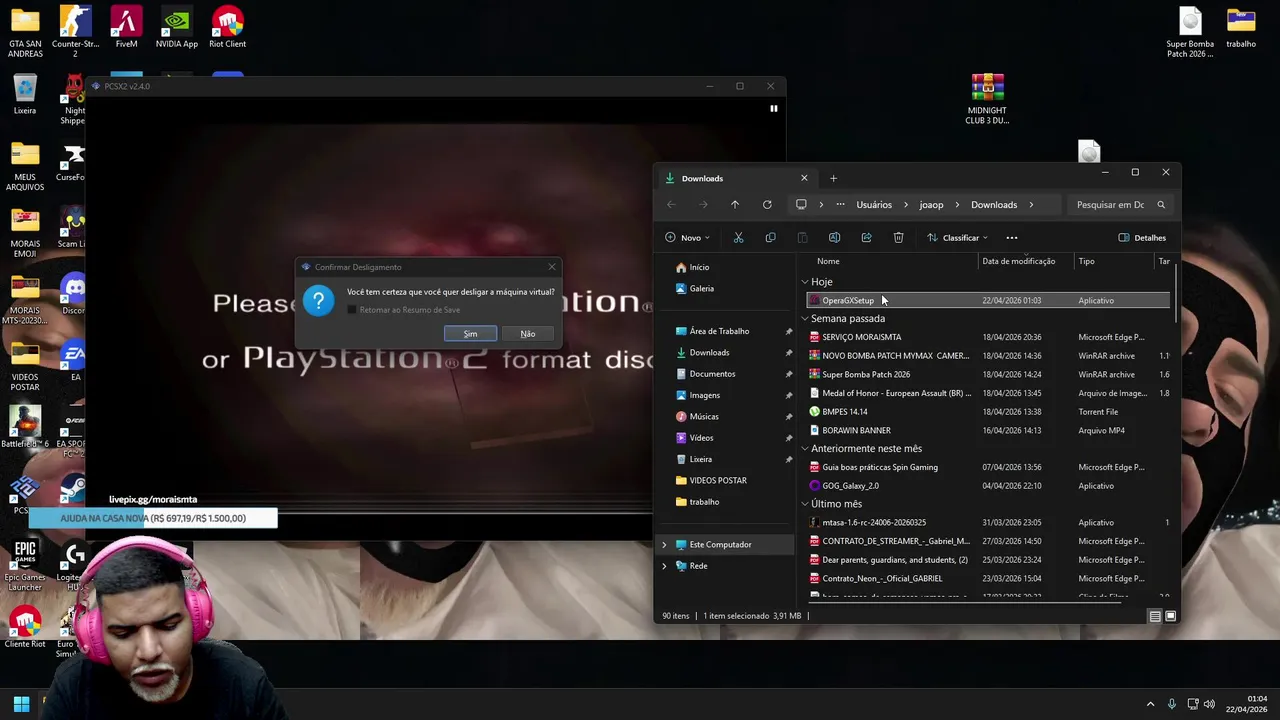Expand Este Computador tree node
The height and width of the screenshot is (720, 1280).
(664, 545)
